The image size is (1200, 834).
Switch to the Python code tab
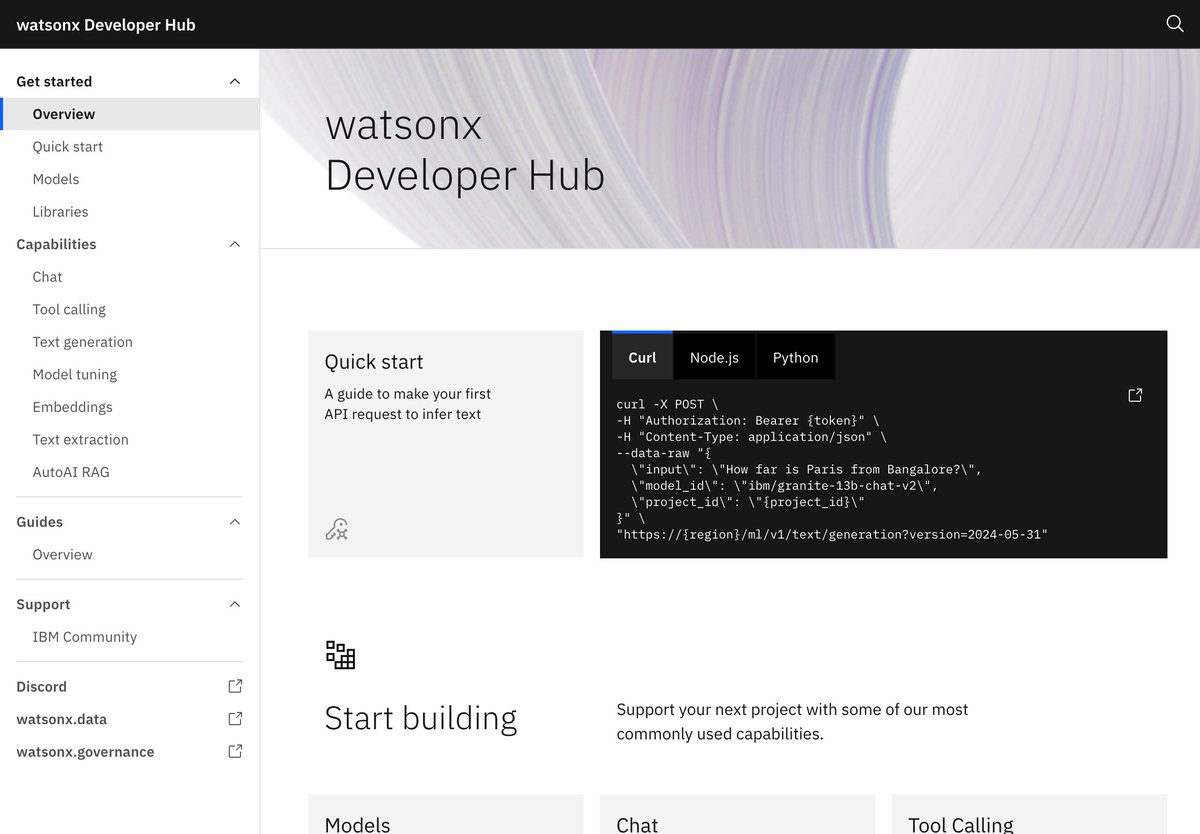click(795, 357)
